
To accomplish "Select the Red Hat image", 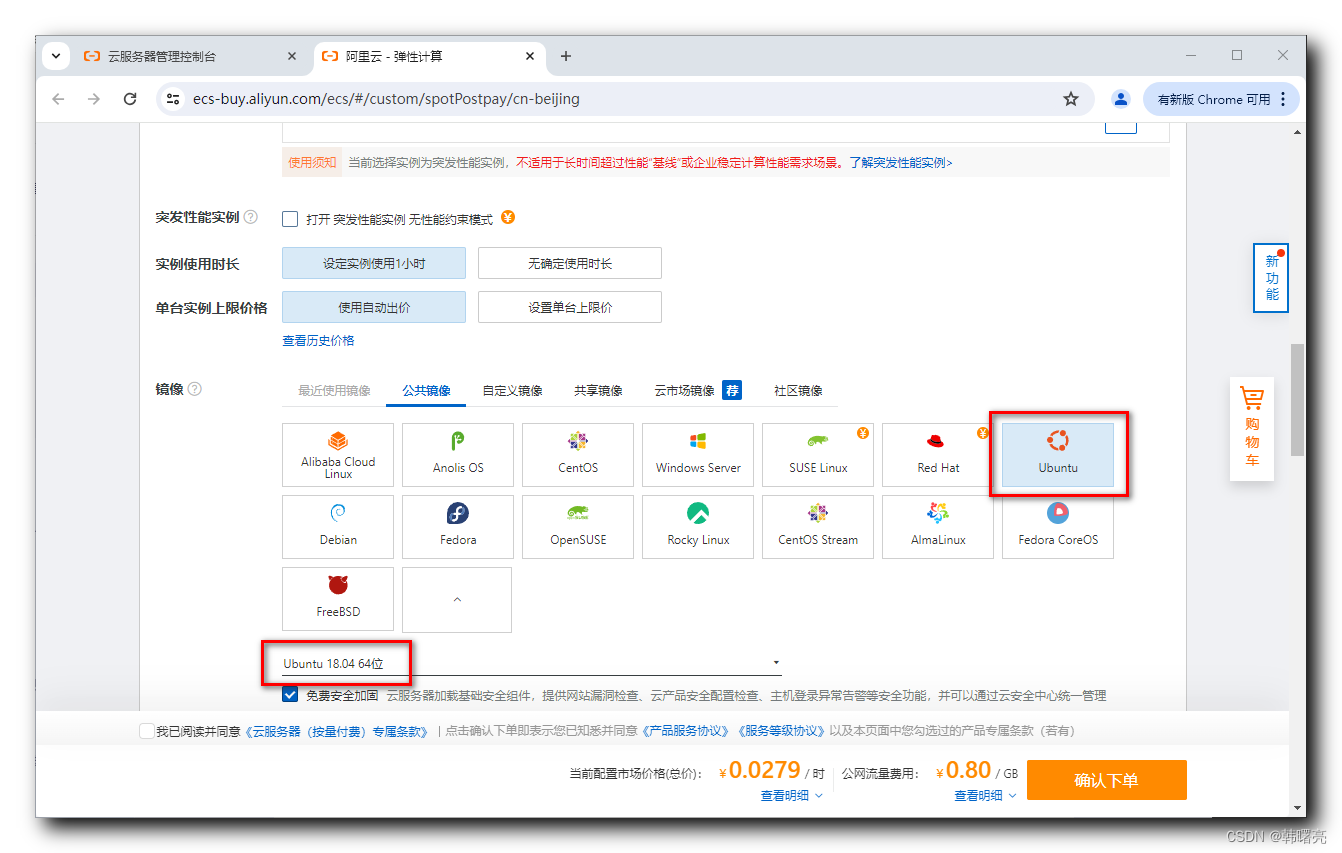I will (x=937, y=455).
